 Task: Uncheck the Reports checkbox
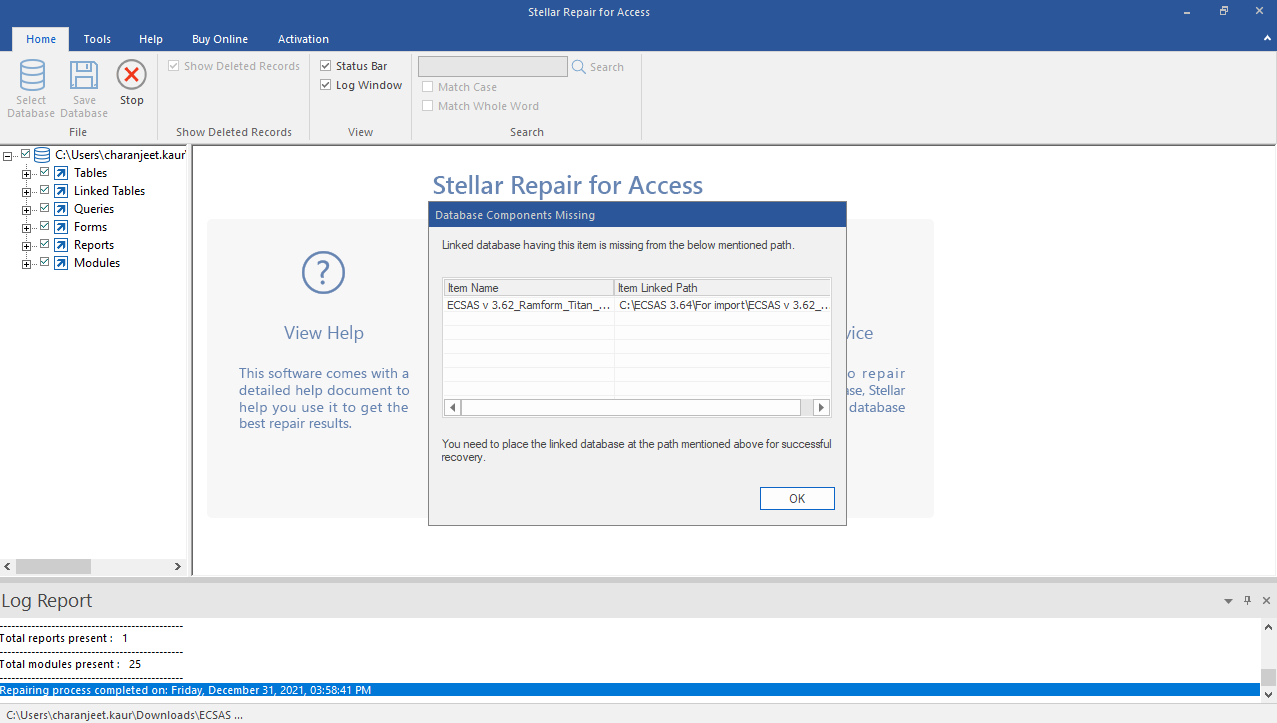point(44,244)
